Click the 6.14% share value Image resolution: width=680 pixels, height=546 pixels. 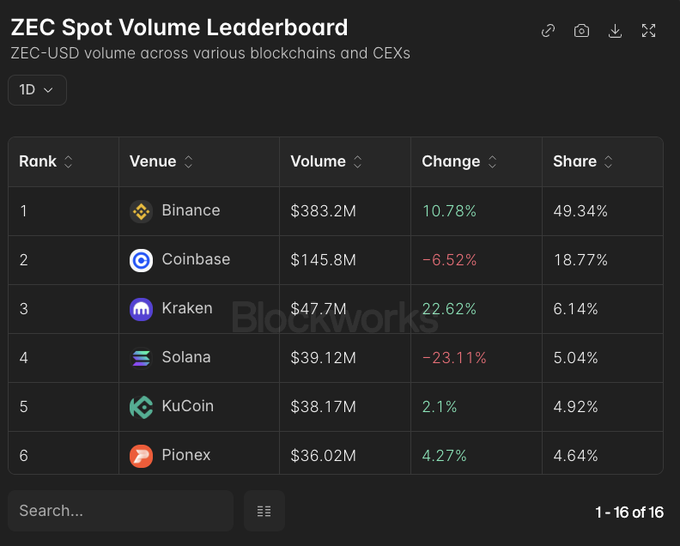click(x=575, y=309)
